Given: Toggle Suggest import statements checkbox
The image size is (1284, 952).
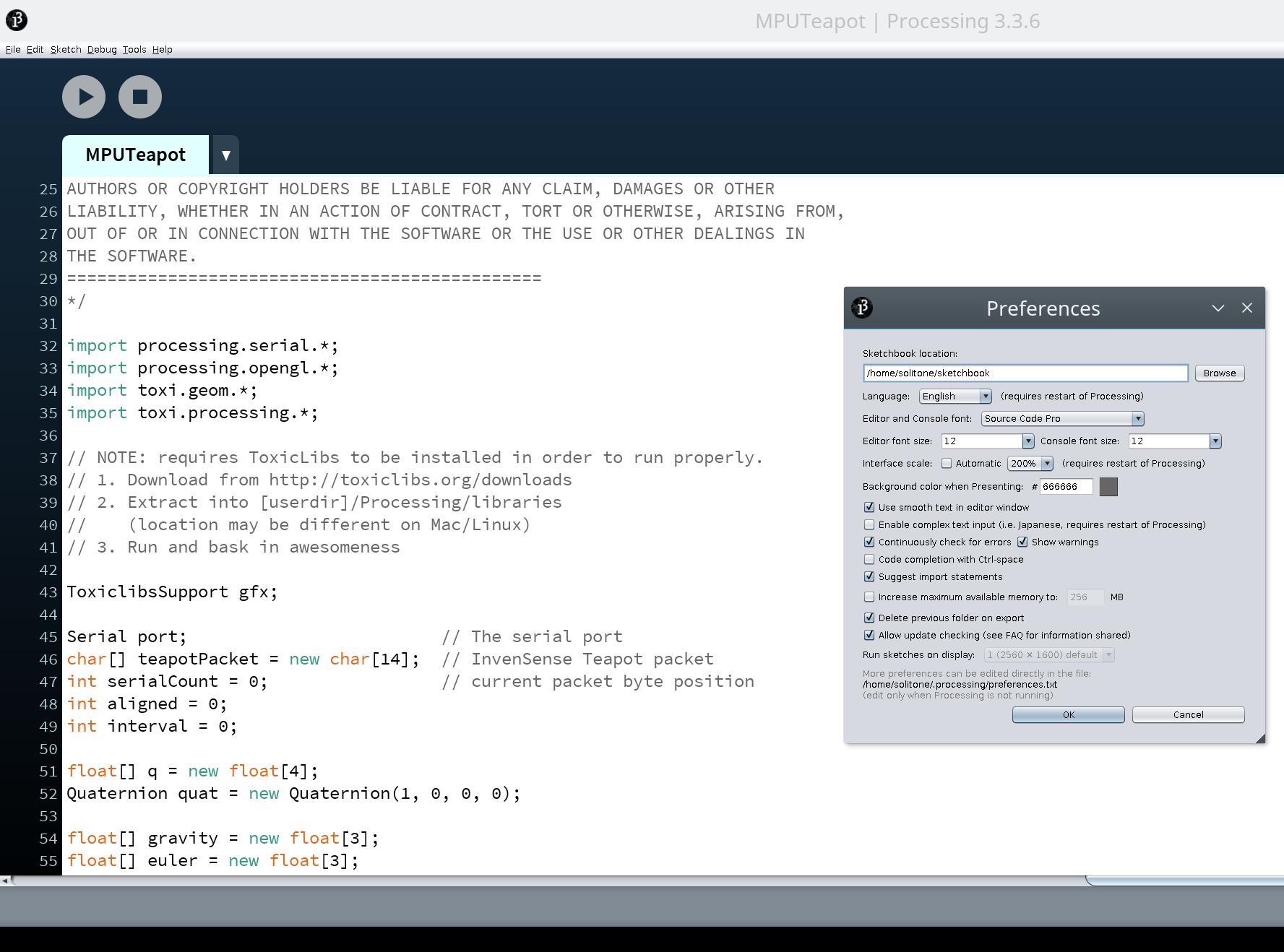Looking at the screenshot, I should pos(869,576).
